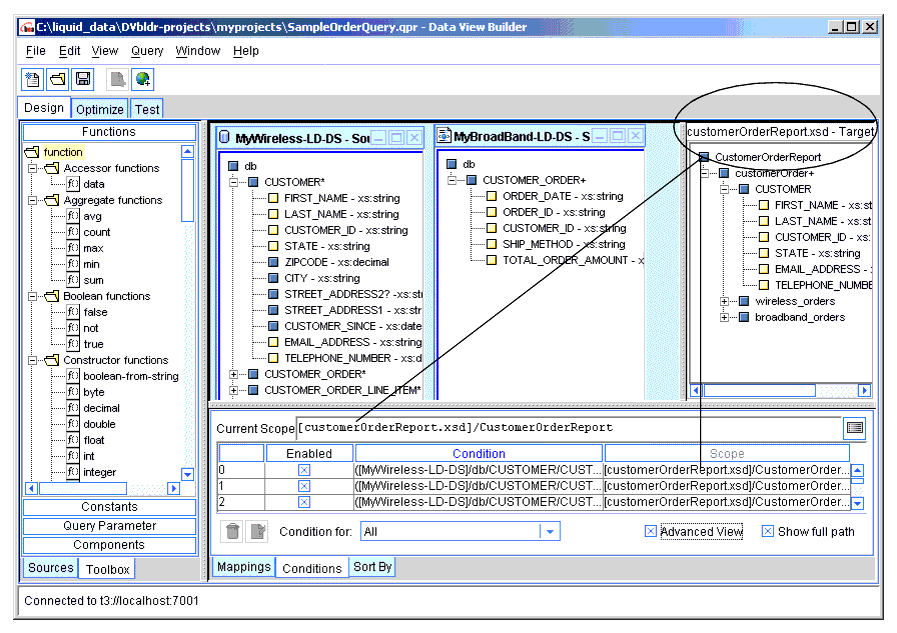Click the ORDER_DATE element icon
The height and width of the screenshot is (633, 897).
click(491, 196)
